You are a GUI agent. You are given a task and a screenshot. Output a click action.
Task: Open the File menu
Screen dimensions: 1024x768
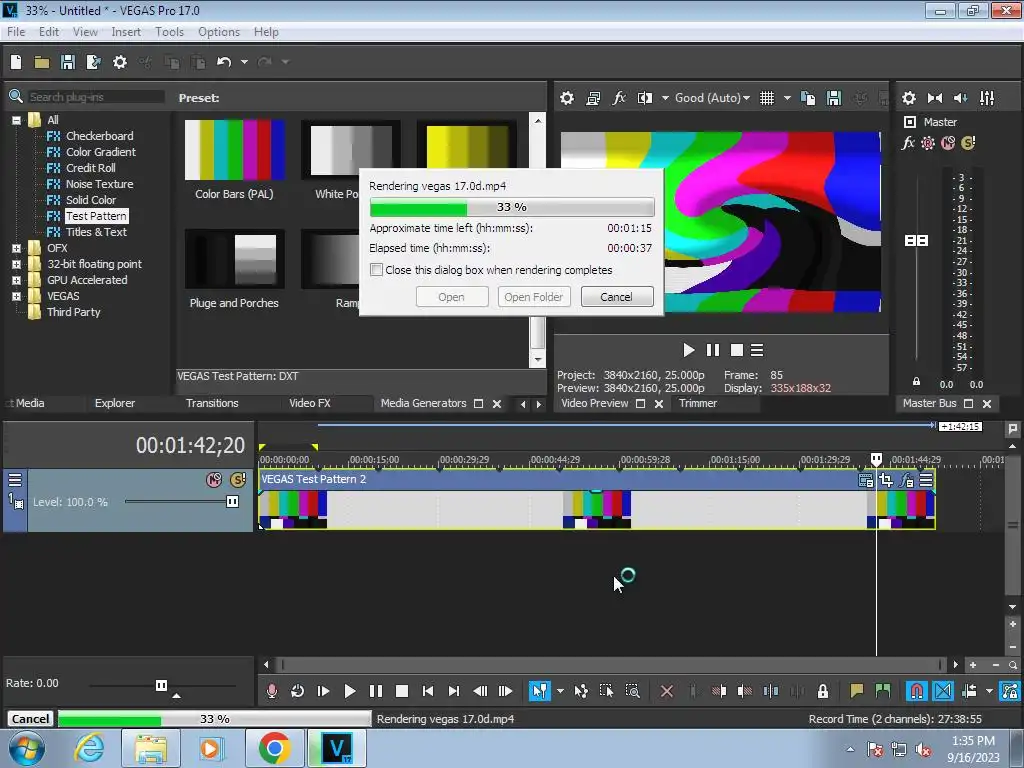tap(16, 32)
